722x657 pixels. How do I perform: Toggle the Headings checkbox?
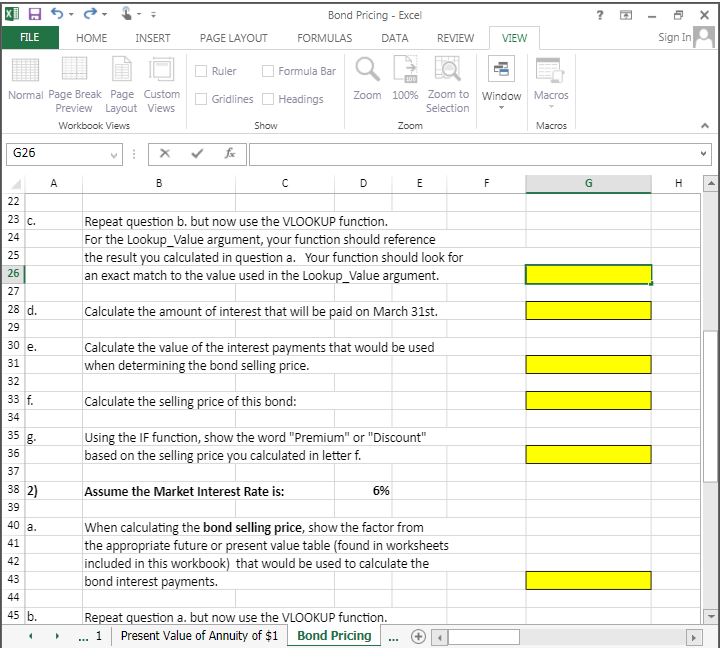click(x=268, y=99)
